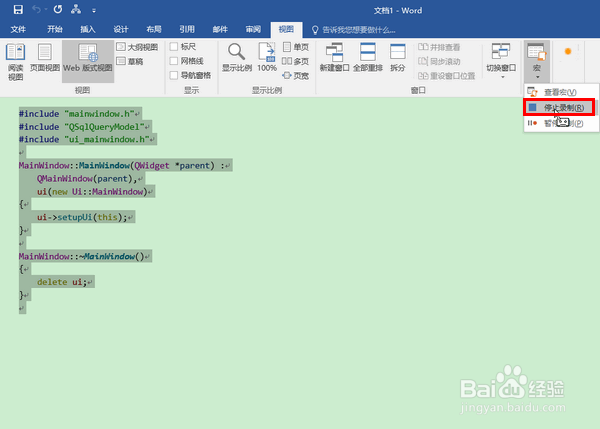Click 新建窗口 new window
This screenshot has height=429, width=600.
click(334, 57)
